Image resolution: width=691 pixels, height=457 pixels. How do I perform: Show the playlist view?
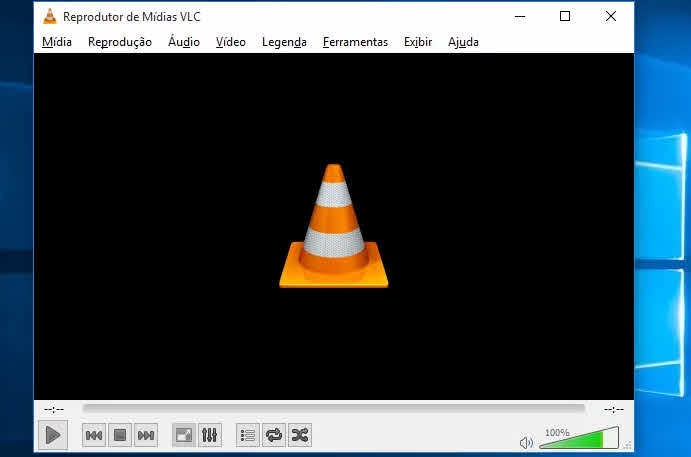(x=248, y=435)
